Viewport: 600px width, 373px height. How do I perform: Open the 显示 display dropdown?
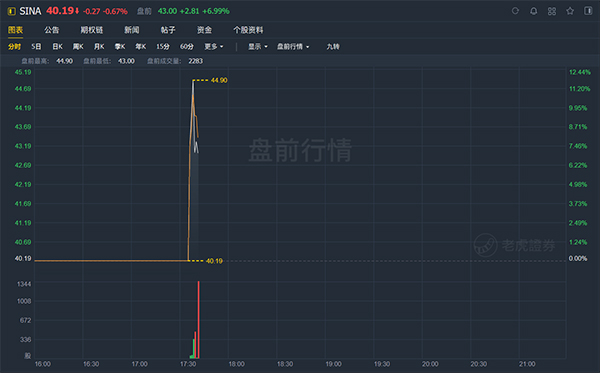click(258, 47)
